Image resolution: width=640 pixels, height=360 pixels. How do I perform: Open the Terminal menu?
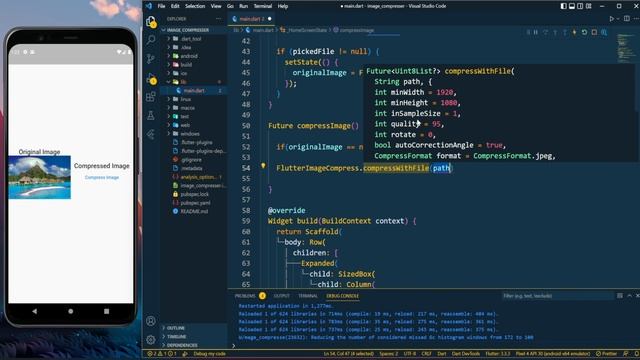tap(262, 6)
